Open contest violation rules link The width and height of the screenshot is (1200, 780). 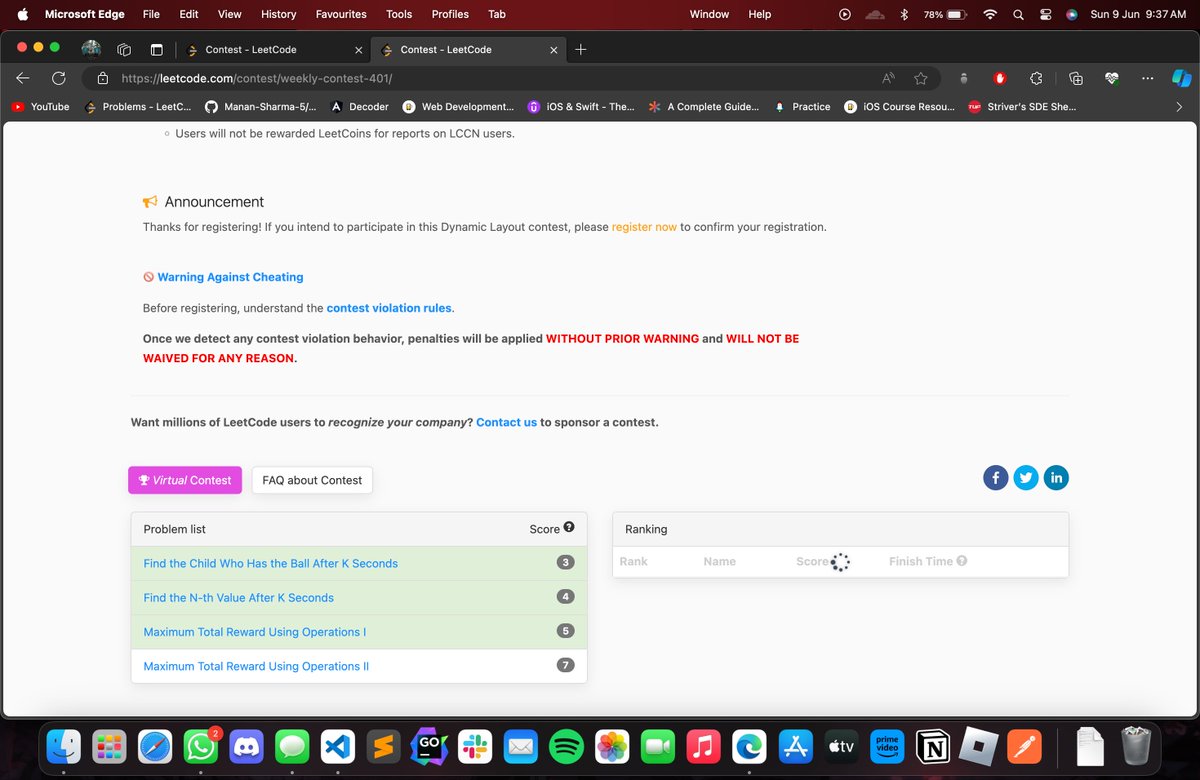click(389, 308)
